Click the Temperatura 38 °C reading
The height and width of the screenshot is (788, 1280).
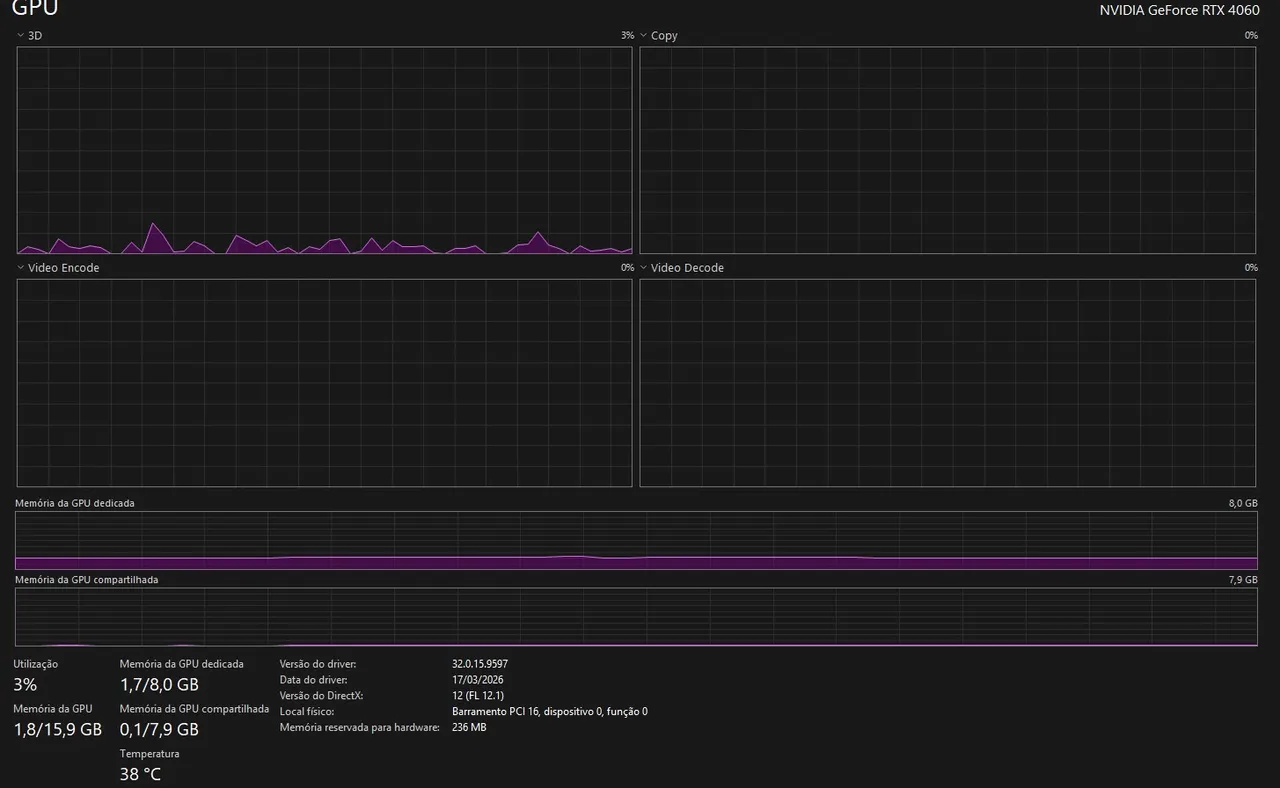140,774
